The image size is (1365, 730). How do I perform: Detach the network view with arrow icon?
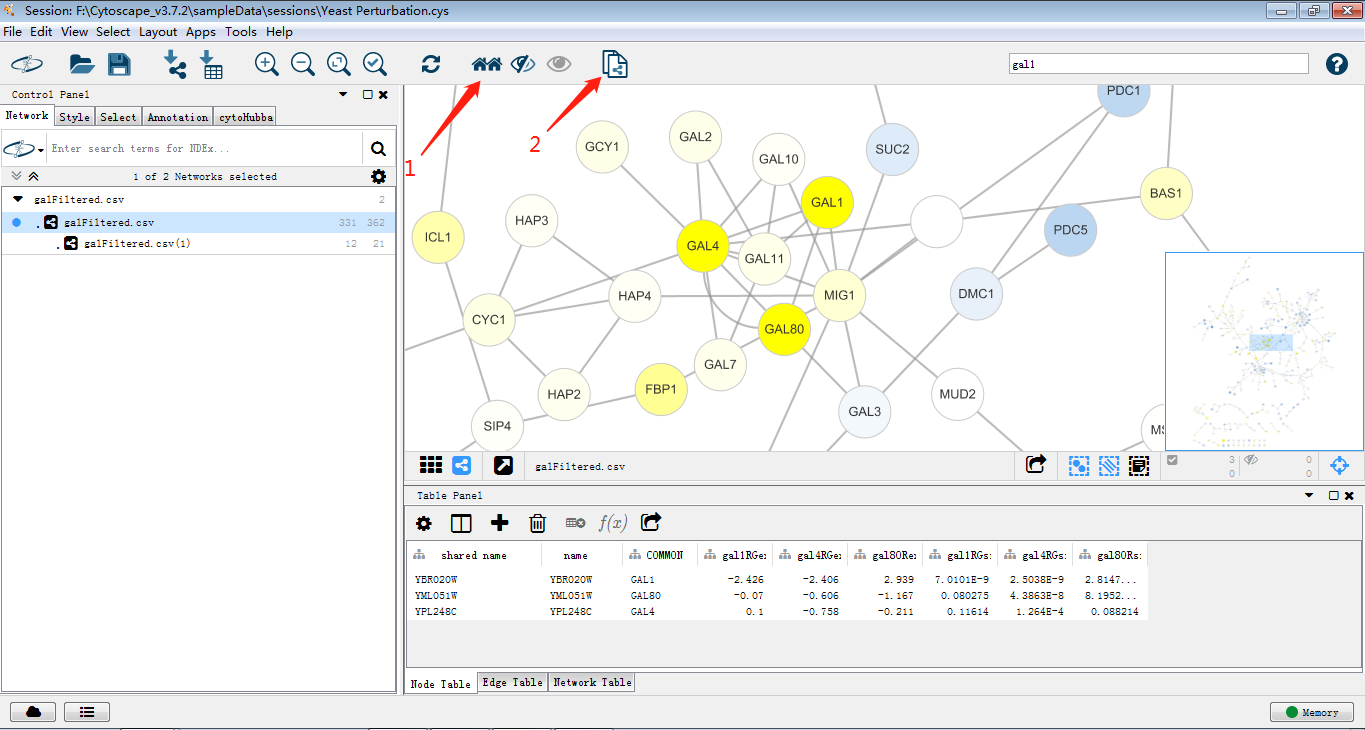[503, 465]
